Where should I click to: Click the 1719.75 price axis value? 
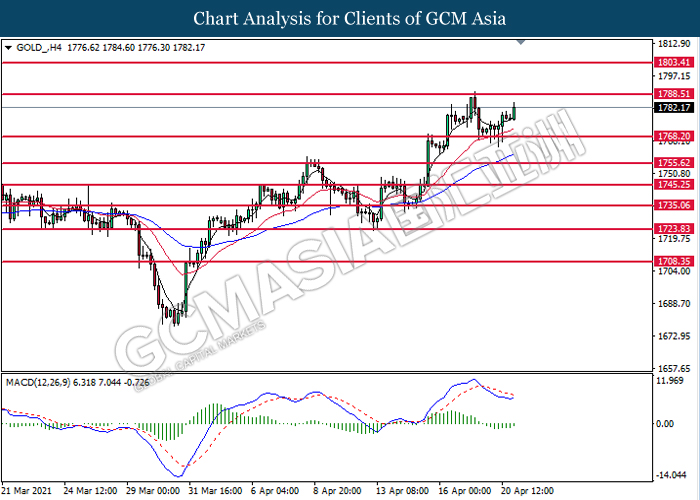pyautogui.click(x=674, y=239)
